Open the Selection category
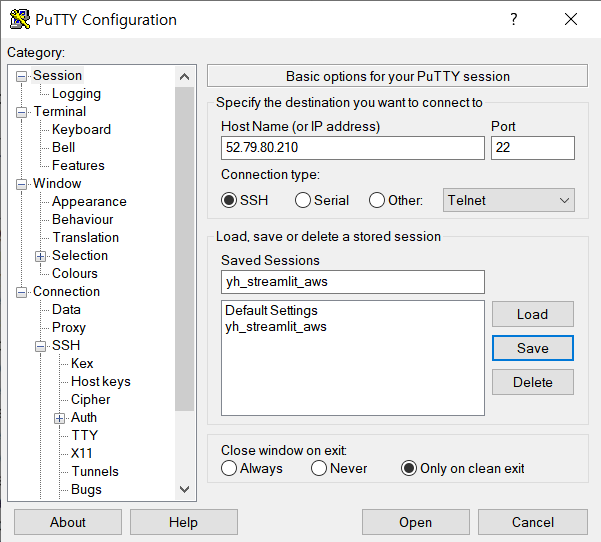Image resolution: width=601 pixels, height=542 pixels. tap(80, 256)
